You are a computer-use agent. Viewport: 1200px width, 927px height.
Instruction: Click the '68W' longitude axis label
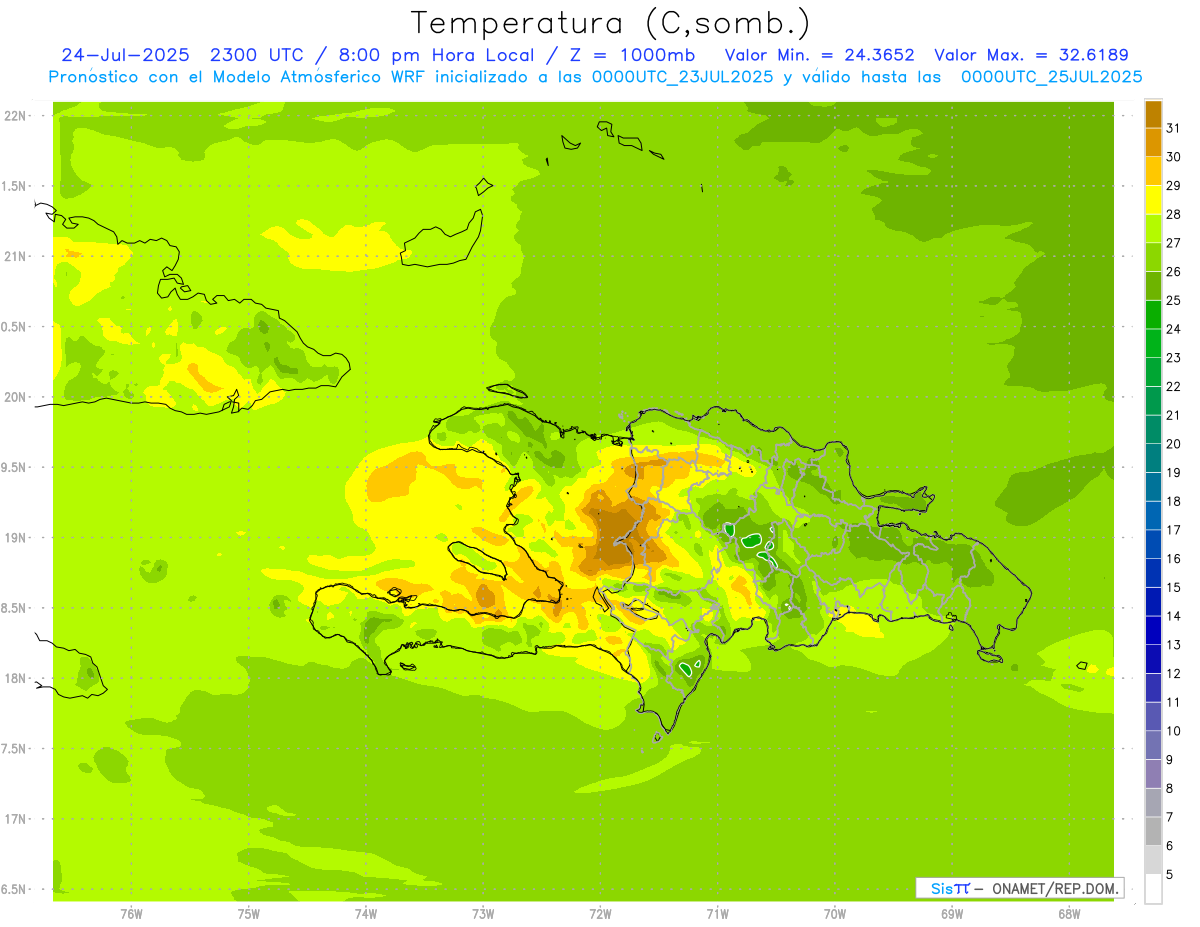(1069, 914)
